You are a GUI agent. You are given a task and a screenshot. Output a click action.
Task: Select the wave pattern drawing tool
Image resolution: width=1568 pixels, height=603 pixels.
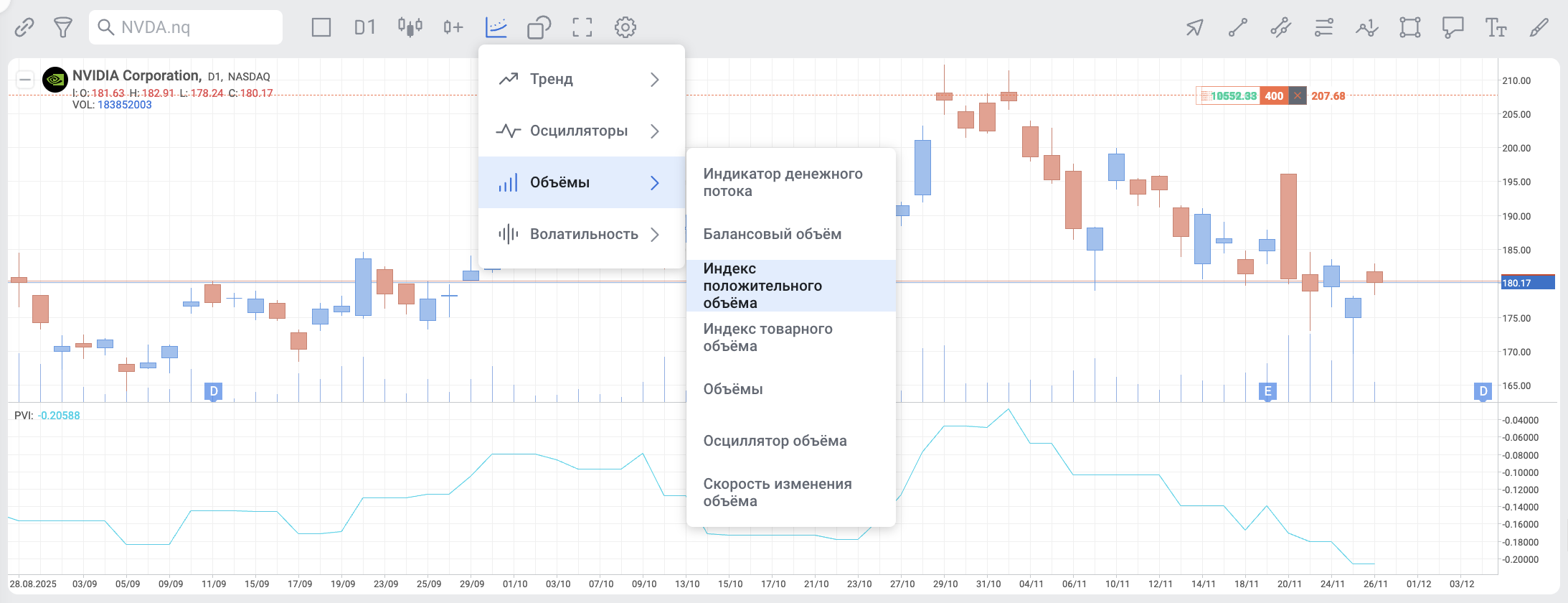pyautogui.click(x=1366, y=27)
